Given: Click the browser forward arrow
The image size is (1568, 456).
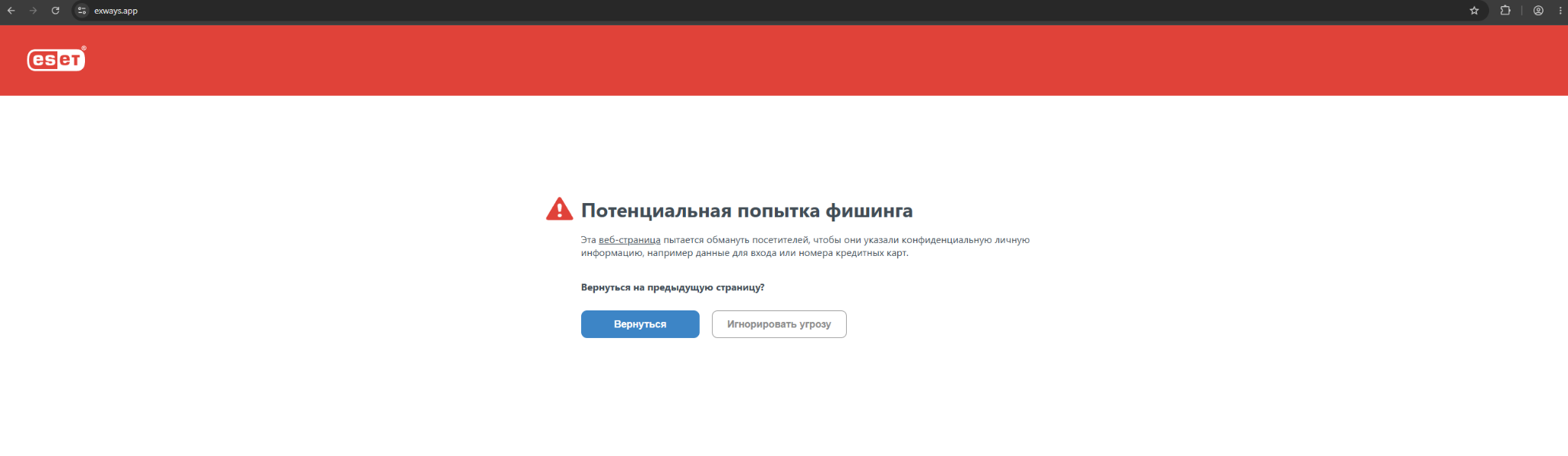Looking at the screenshot, I should (x=33, y=11).
